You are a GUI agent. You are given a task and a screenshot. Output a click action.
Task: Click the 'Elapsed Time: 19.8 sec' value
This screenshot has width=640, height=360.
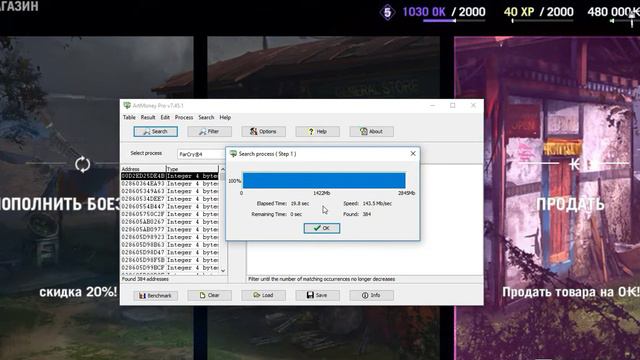(x=282, y=203)
